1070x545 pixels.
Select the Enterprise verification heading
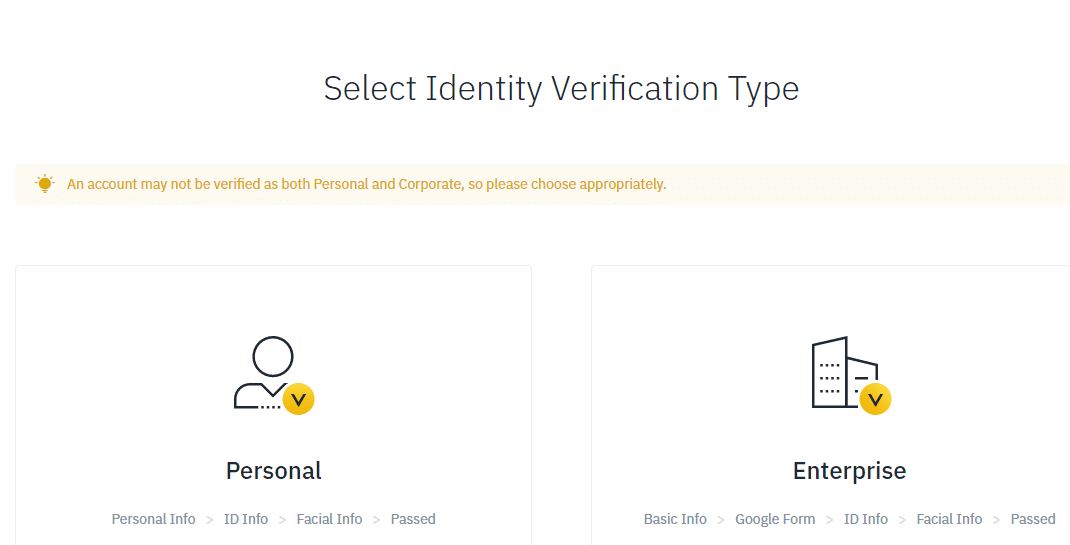(x=850, y=471)
